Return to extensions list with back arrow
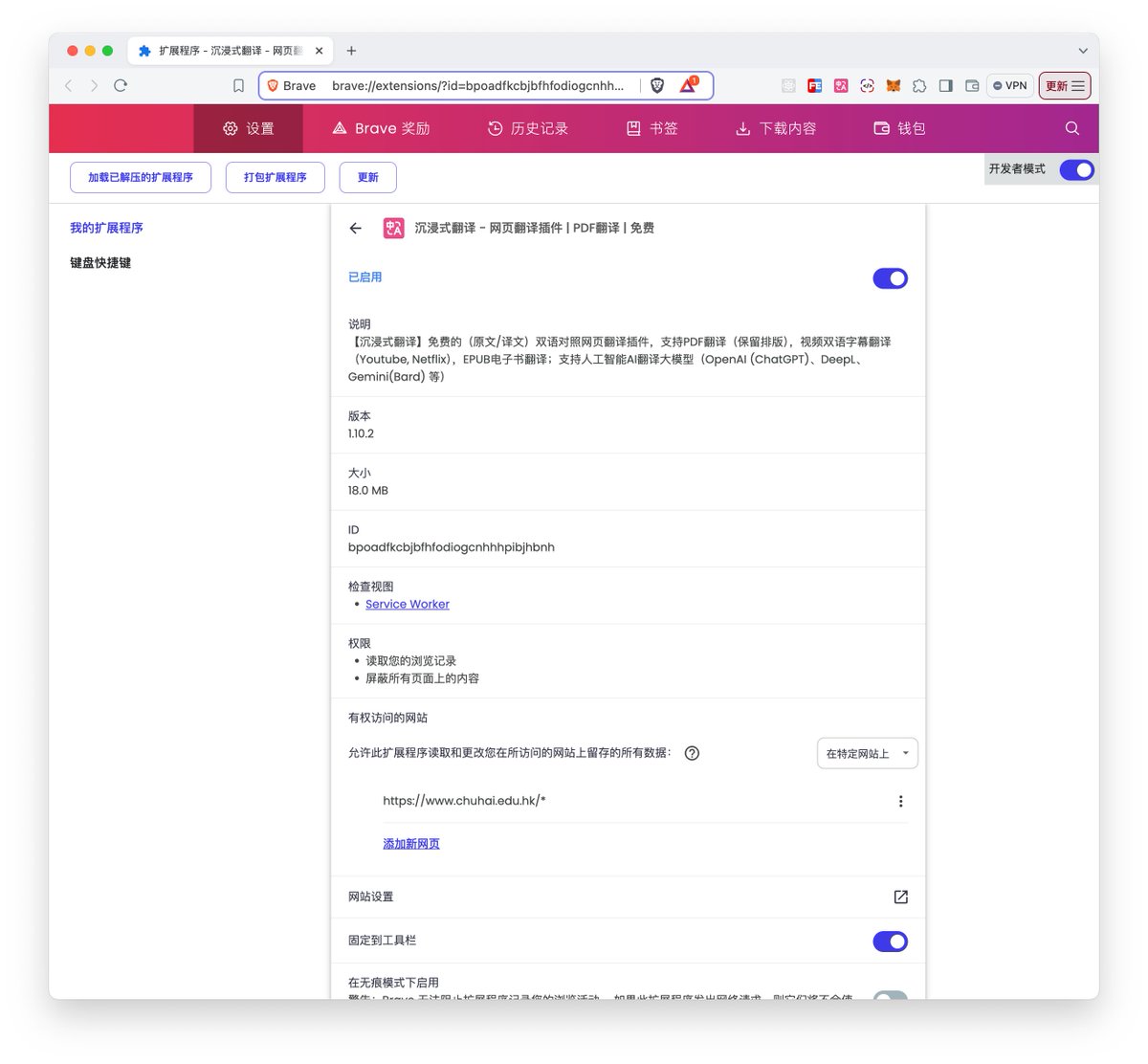The width and height of the screenshot is (1148, 1064). [356, 228]
